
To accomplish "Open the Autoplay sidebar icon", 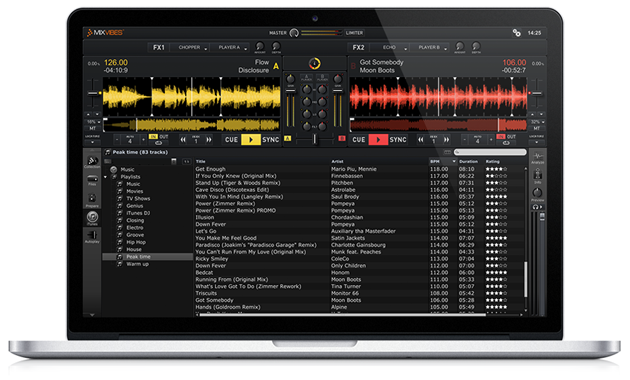I will (92, 236).
